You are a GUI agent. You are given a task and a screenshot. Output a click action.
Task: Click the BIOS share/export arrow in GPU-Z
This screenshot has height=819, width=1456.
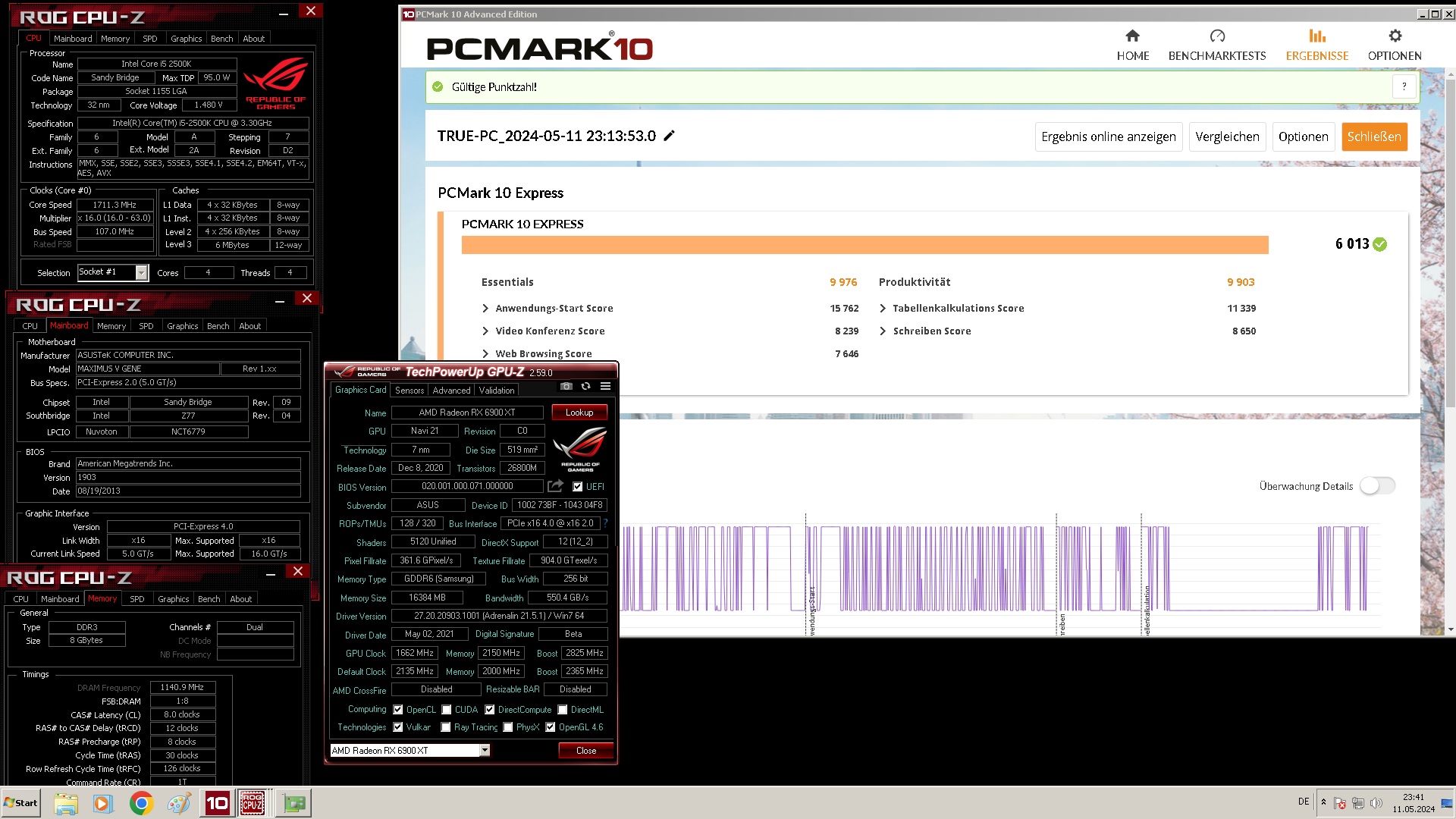pos(556,486)
